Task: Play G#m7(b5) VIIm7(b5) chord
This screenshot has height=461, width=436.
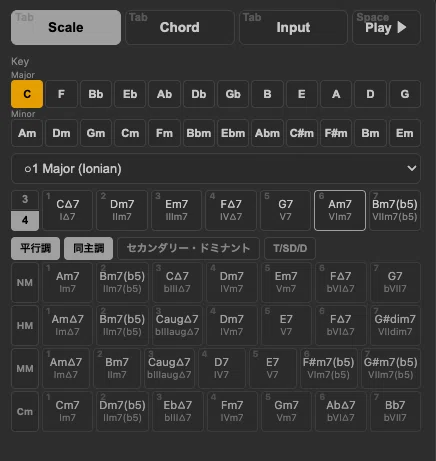Action: (x=391, y=369)
